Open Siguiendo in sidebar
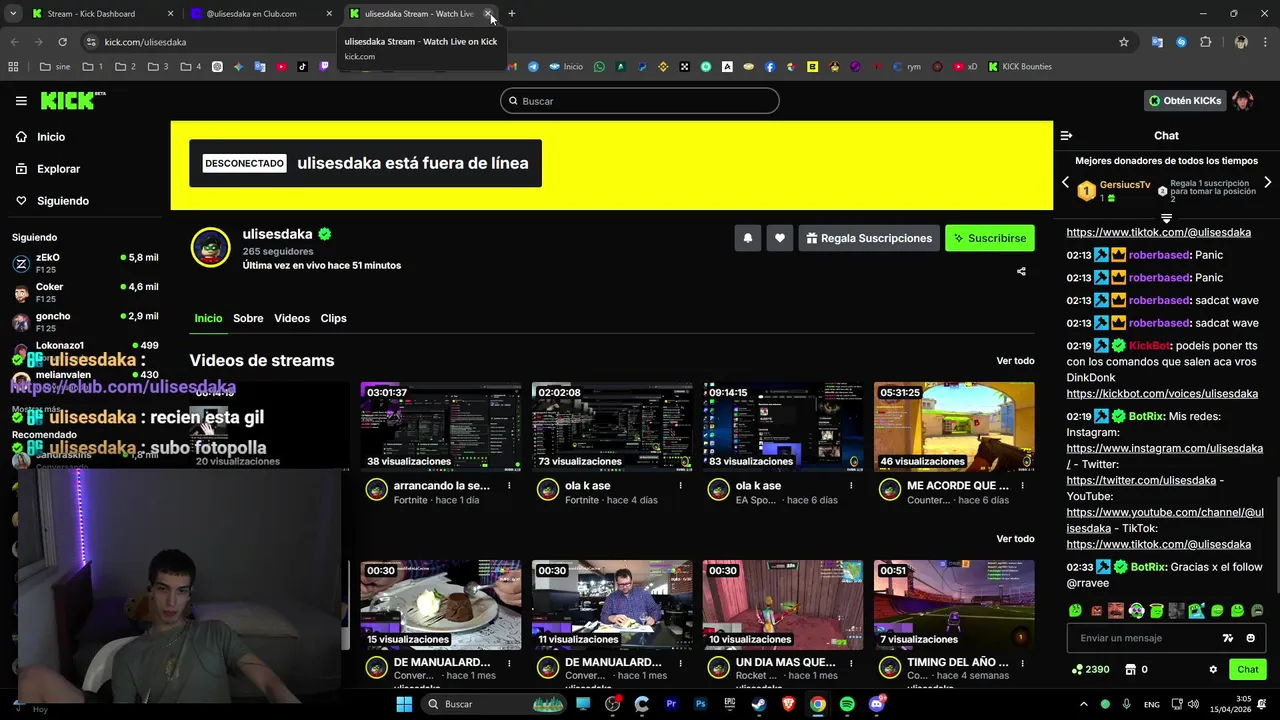1280x720 pixels. pos(63,201)
